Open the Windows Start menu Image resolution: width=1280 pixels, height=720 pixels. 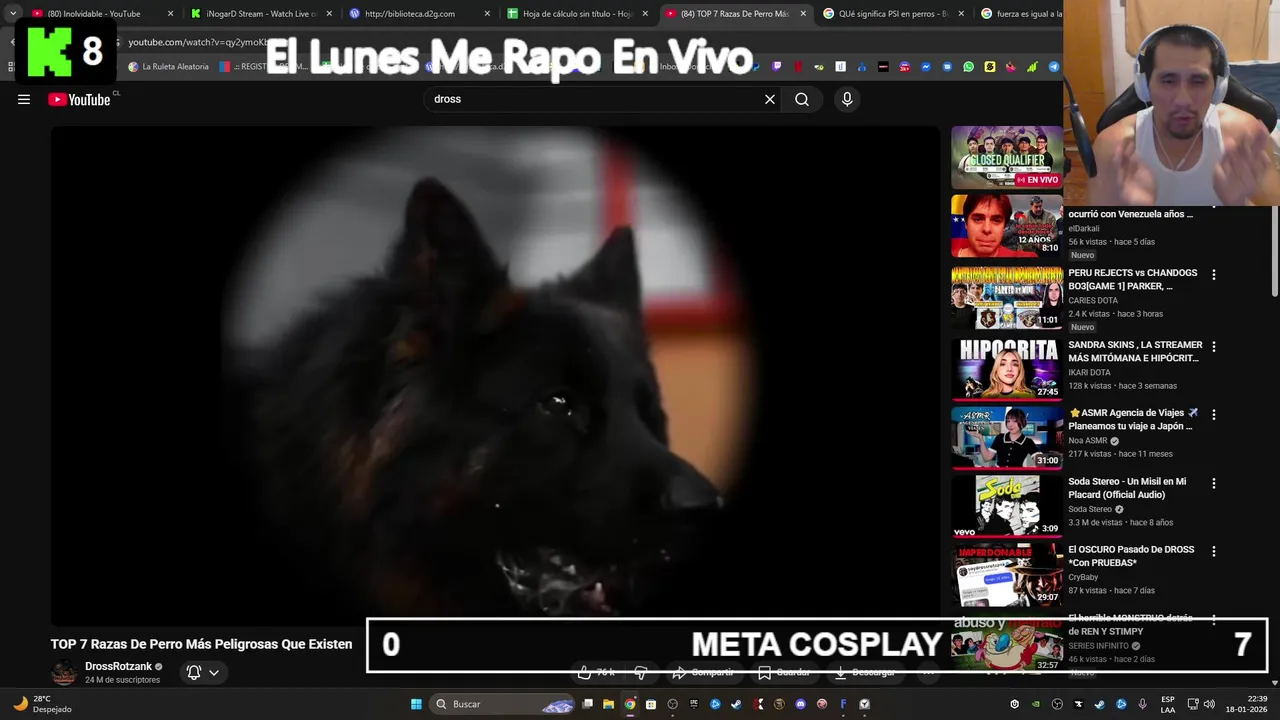pos(416,704)
